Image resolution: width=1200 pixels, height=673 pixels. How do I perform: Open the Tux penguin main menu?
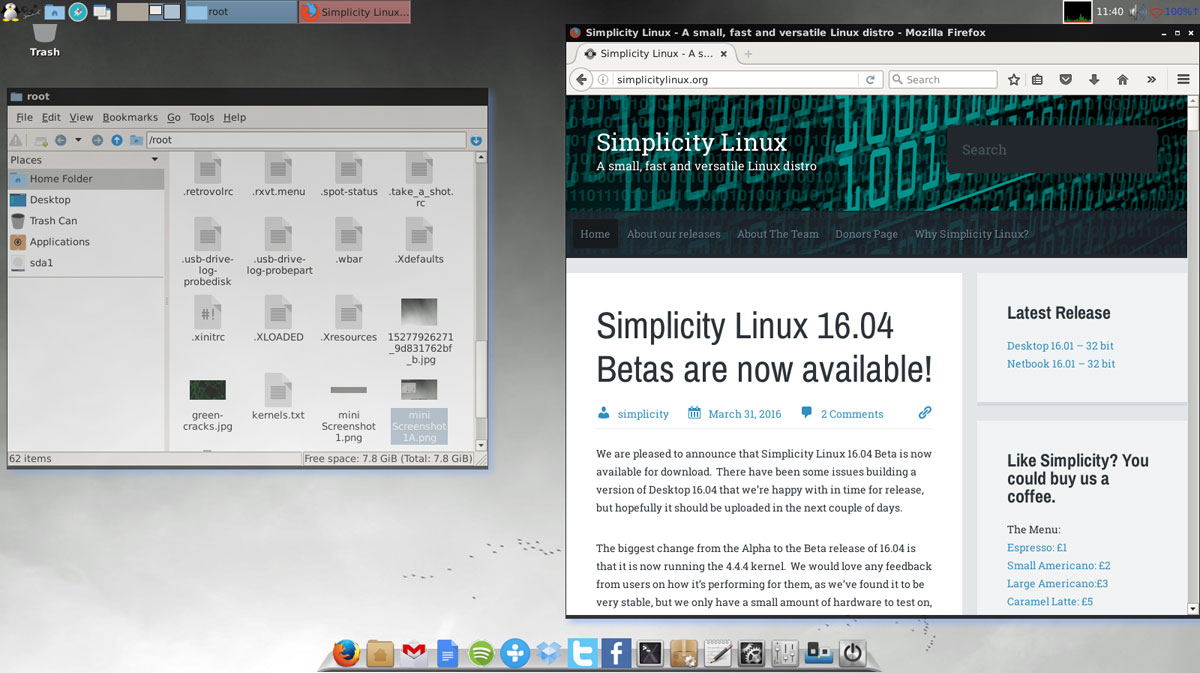coord(9,12)
